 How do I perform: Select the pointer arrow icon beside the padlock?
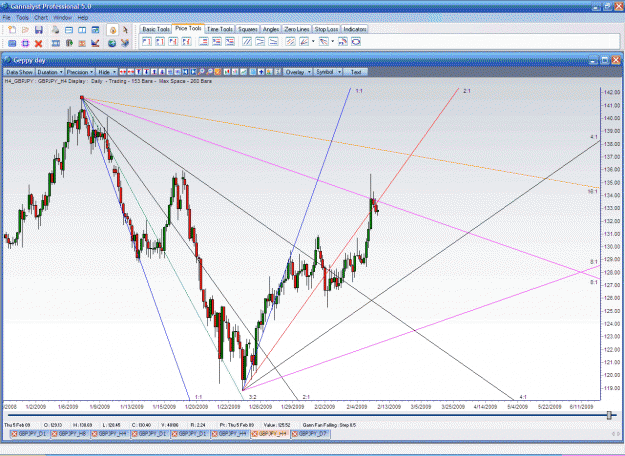125,30
